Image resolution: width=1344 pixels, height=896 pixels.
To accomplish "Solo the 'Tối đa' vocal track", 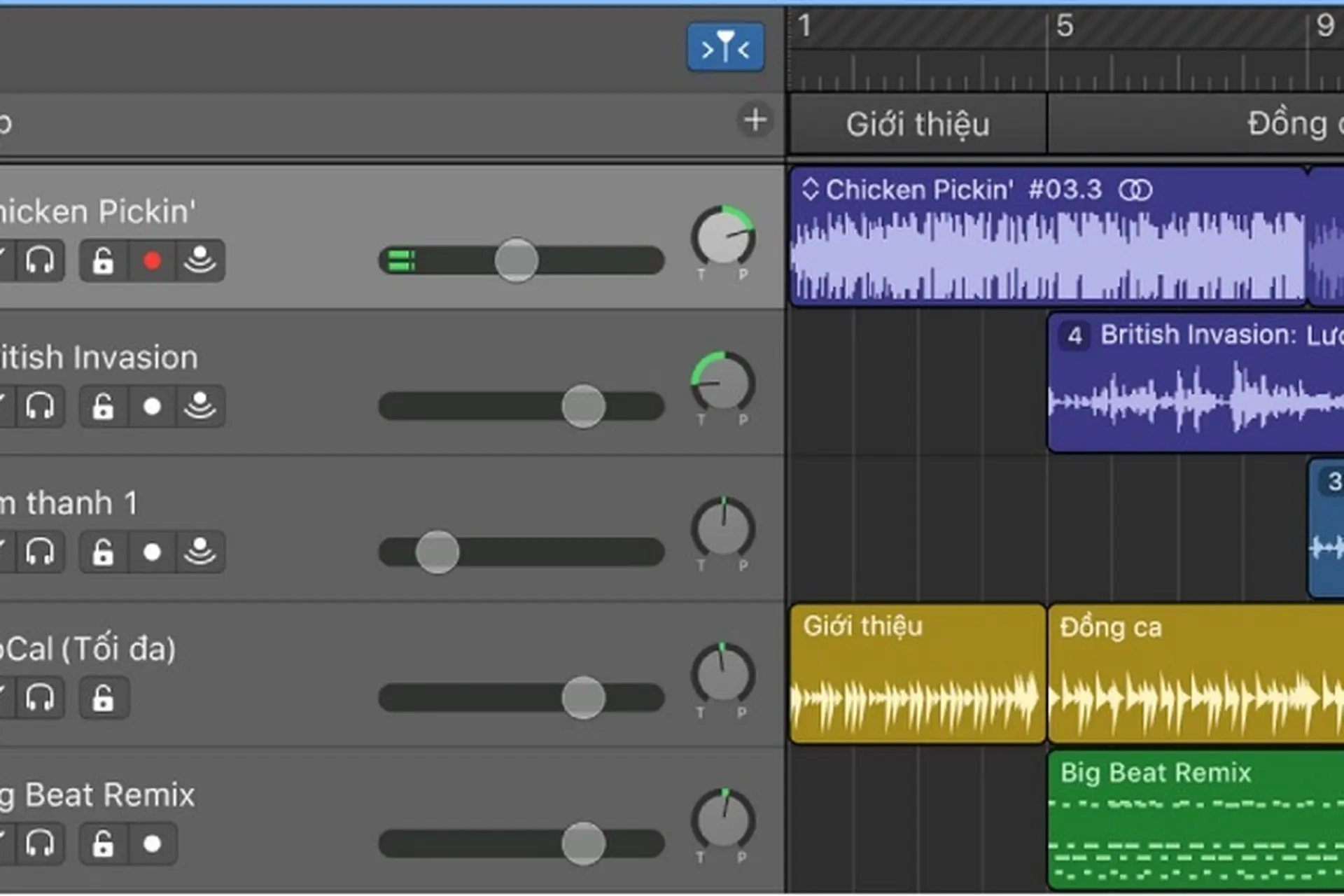I will click(39, 697).
